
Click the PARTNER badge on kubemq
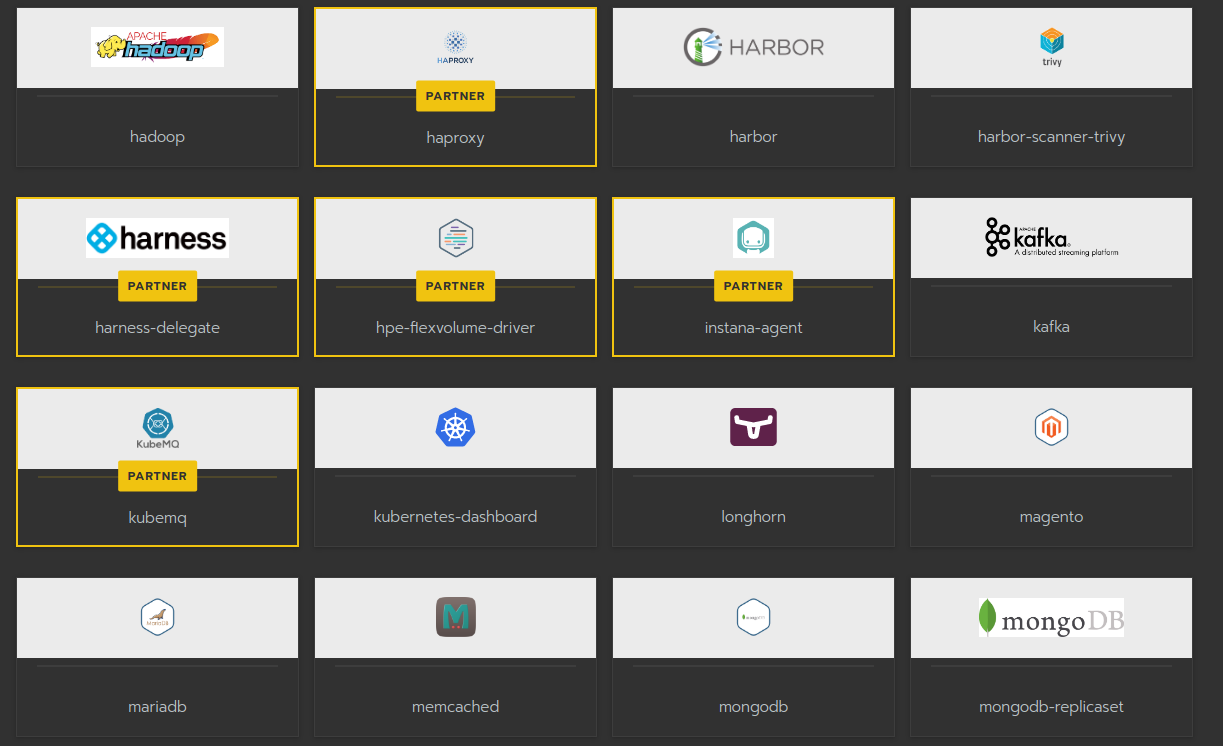click(x=157, y=476)
